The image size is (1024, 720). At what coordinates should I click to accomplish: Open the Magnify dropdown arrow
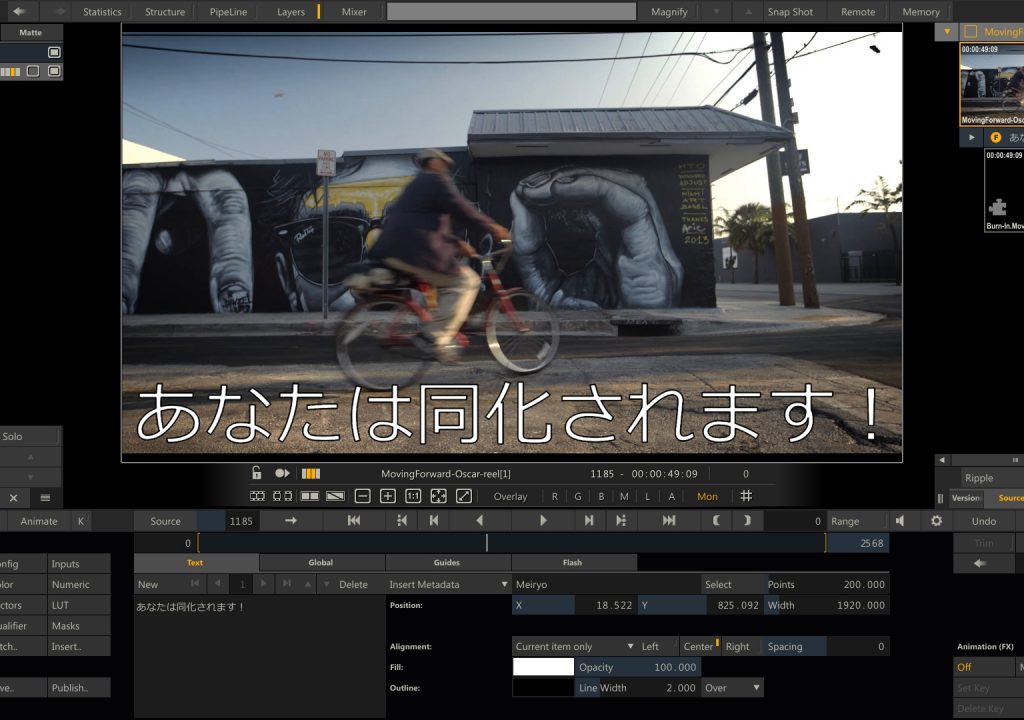coord(716,12)
